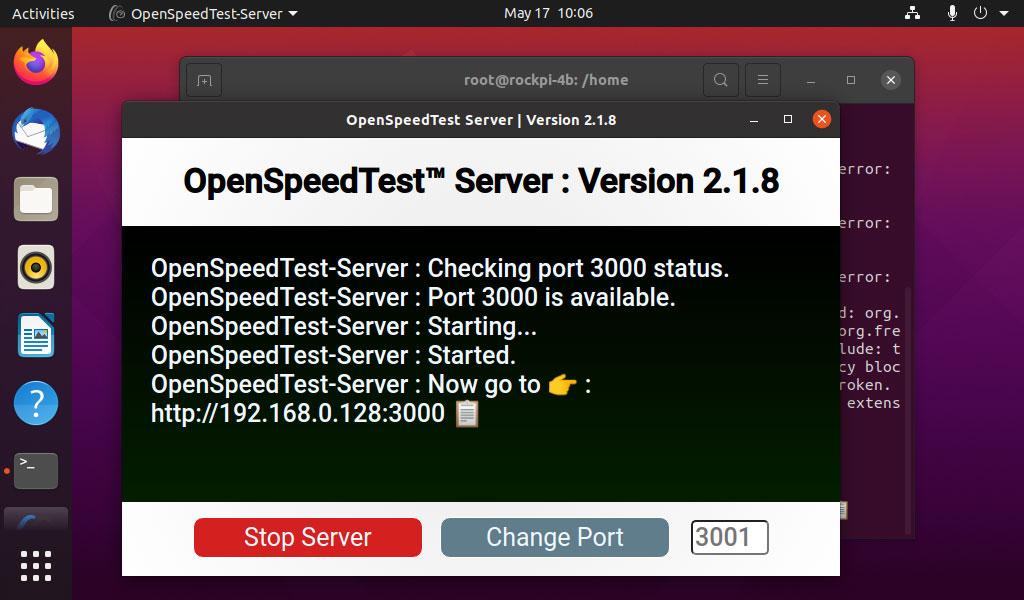This screenshot has width=1024, height=600.
Task: Launch Thunderbird mail from dock
Action: click(36, 131)
